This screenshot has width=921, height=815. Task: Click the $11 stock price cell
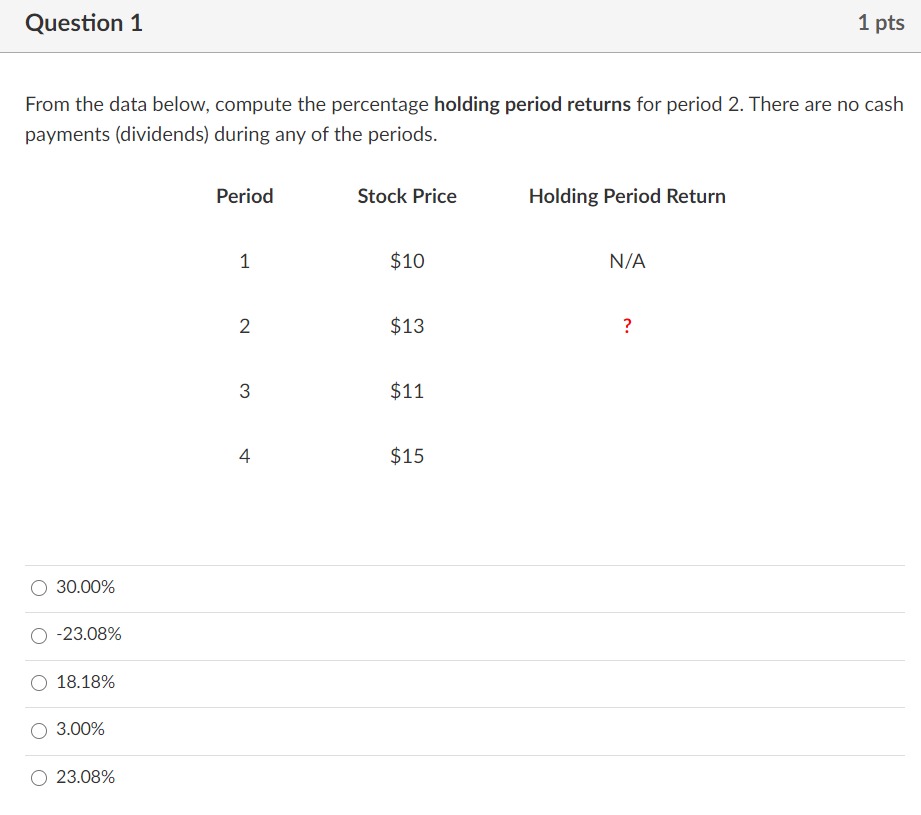coord(406,391)
